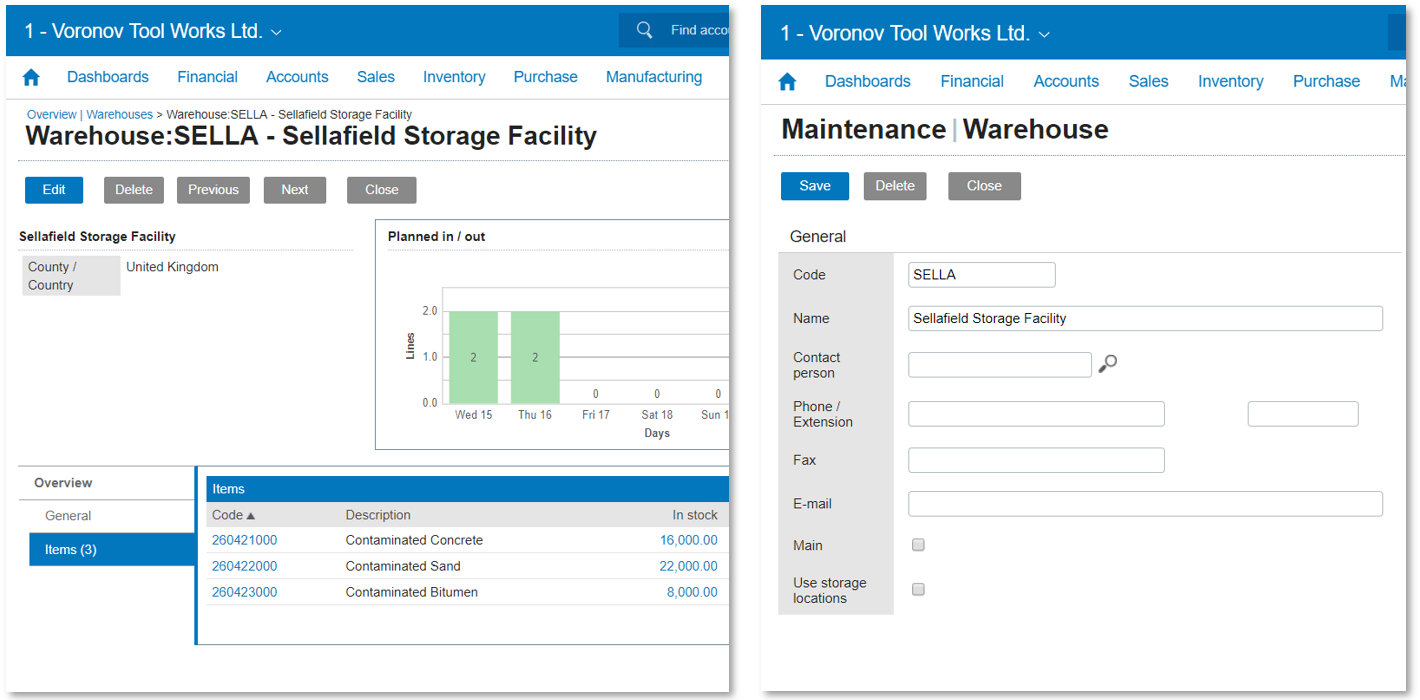Click the Edit button
This screenshot has width=1420, height=700.
54,190
